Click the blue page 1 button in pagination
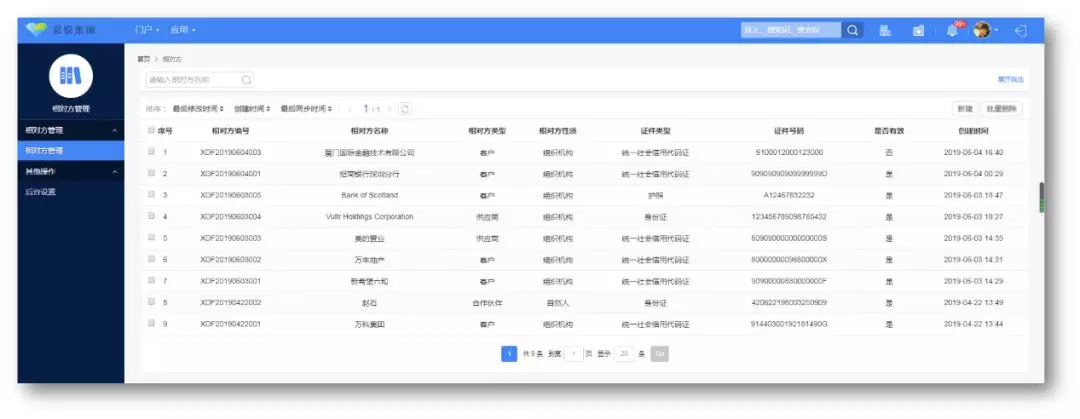 [x=509, y=354]
